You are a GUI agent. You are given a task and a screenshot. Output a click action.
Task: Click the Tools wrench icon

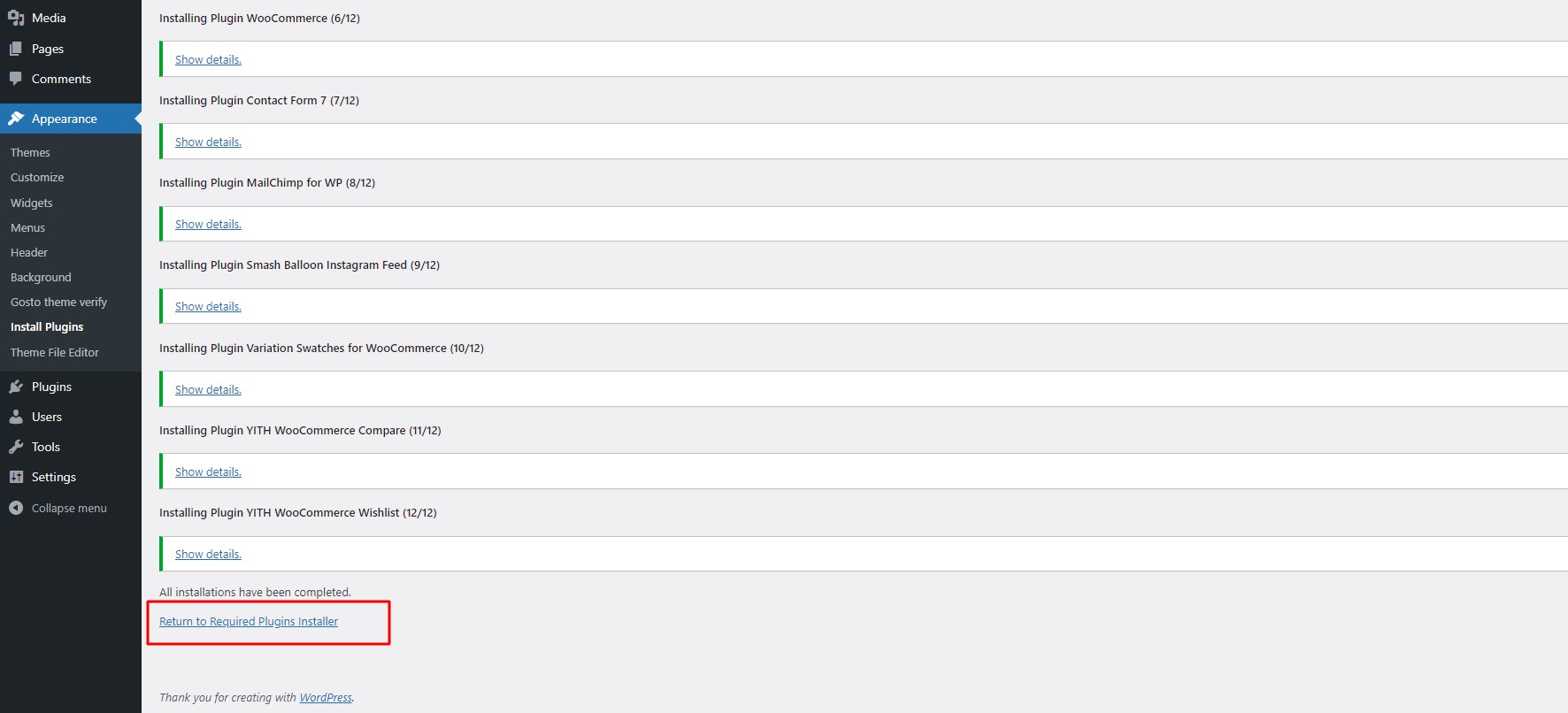click(16, 447)
